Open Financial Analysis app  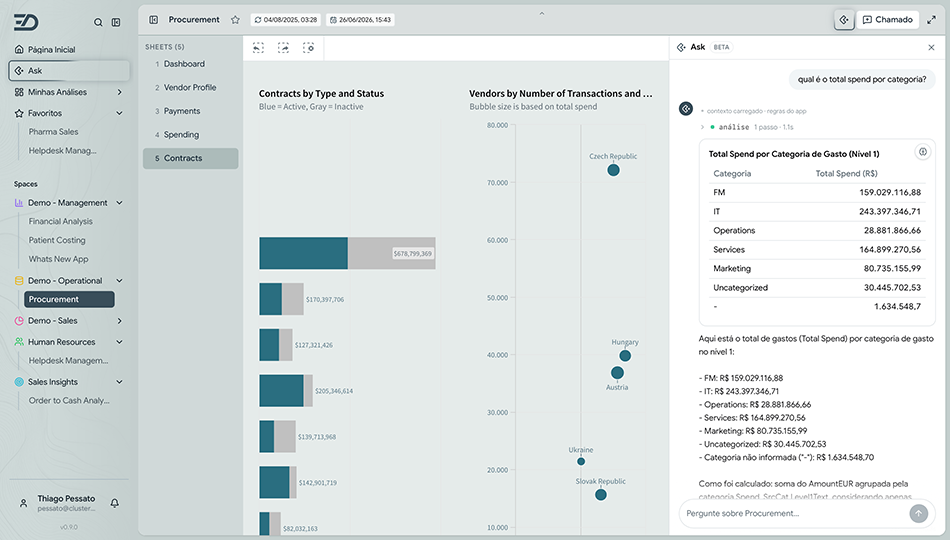(61, 221)
